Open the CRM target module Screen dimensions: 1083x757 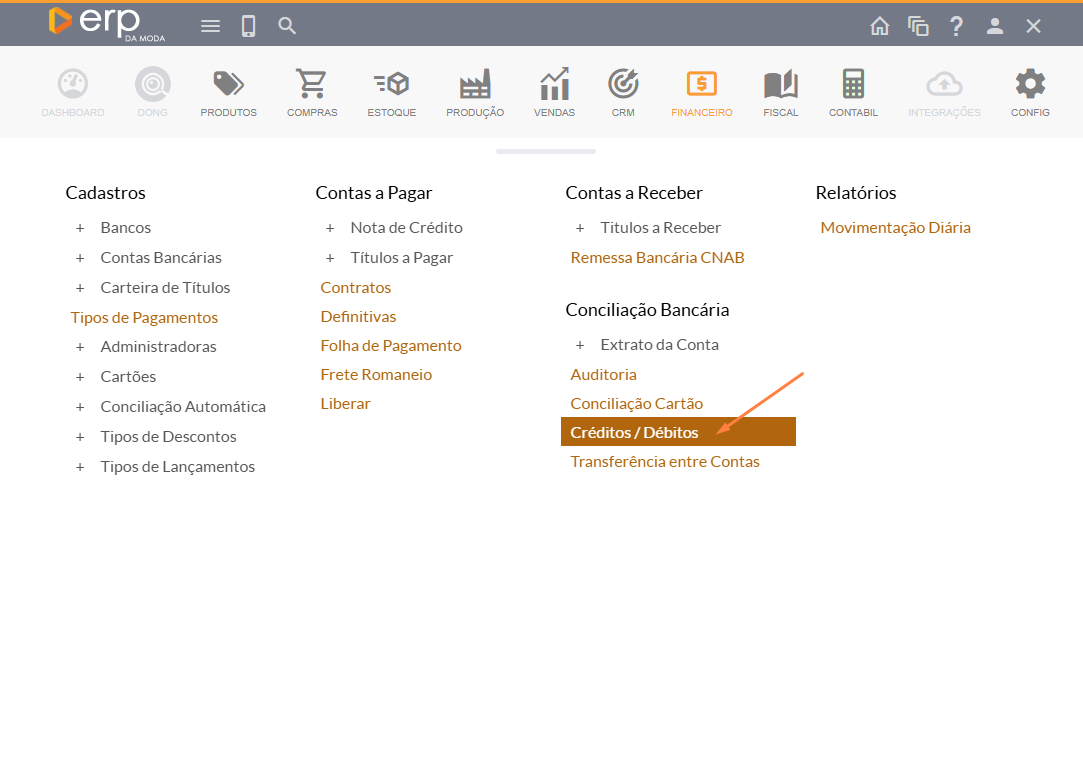click(x=623, y=92)
